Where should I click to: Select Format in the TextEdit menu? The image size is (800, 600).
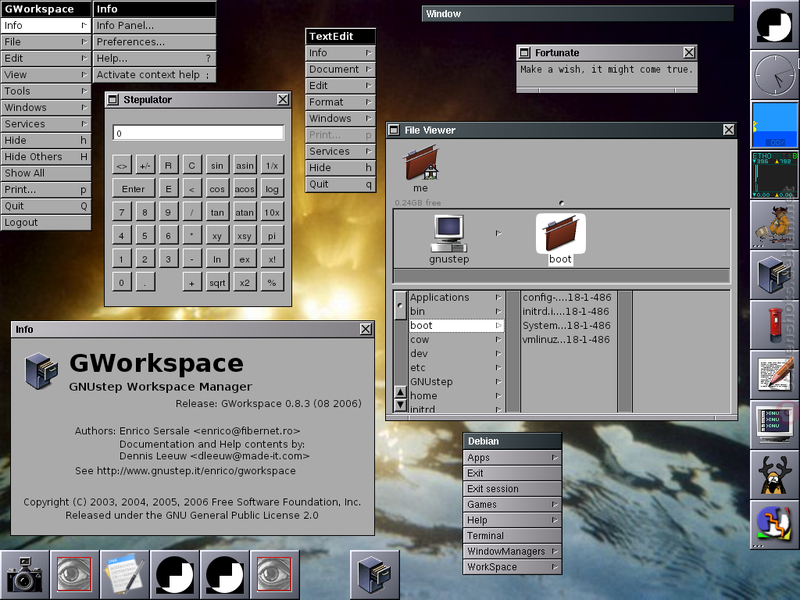pos(340,102)
